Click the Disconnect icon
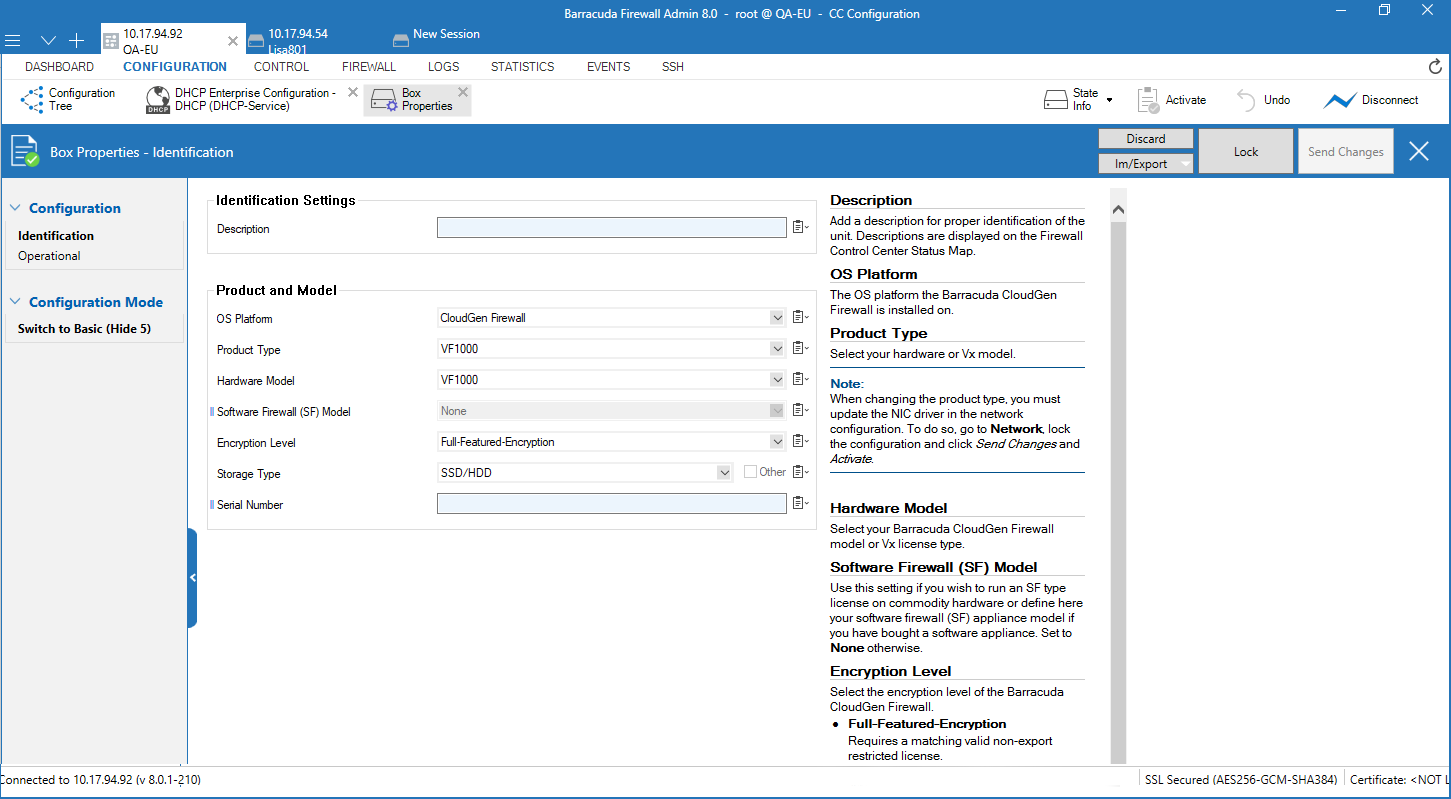Viewport: 1451px width, 799px height. coord(1339,100)
